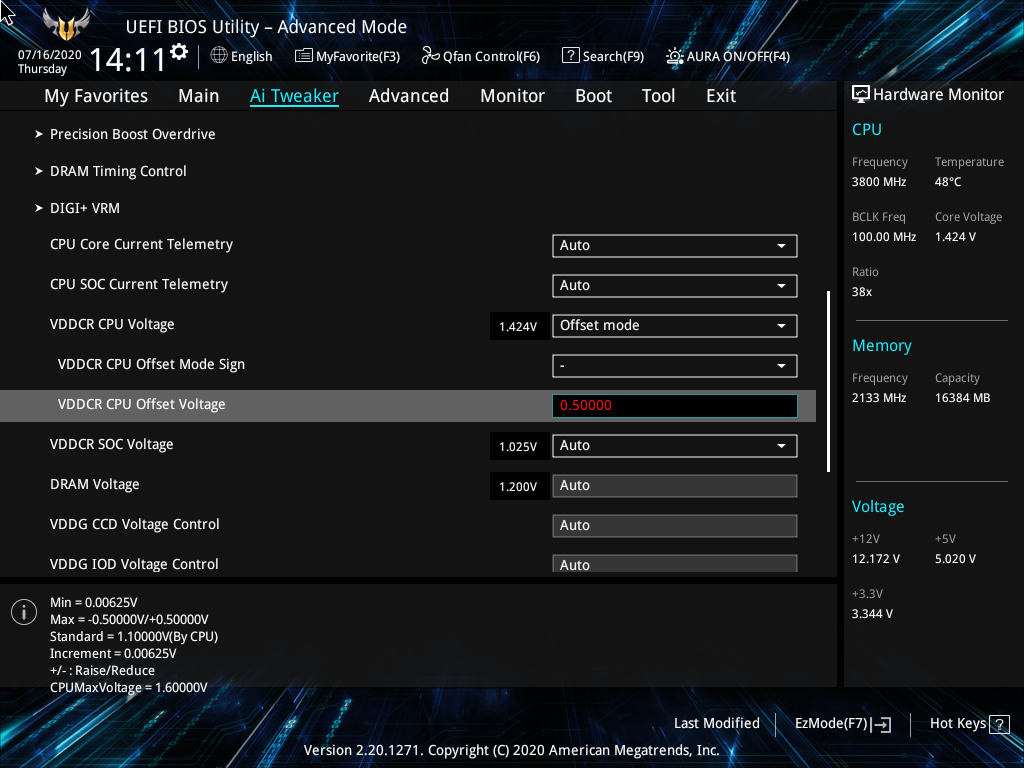Screen dimensions: 1024x768
Task: Click the VDDG CCD Voltage Control field
Action: (x=675, y=526)
